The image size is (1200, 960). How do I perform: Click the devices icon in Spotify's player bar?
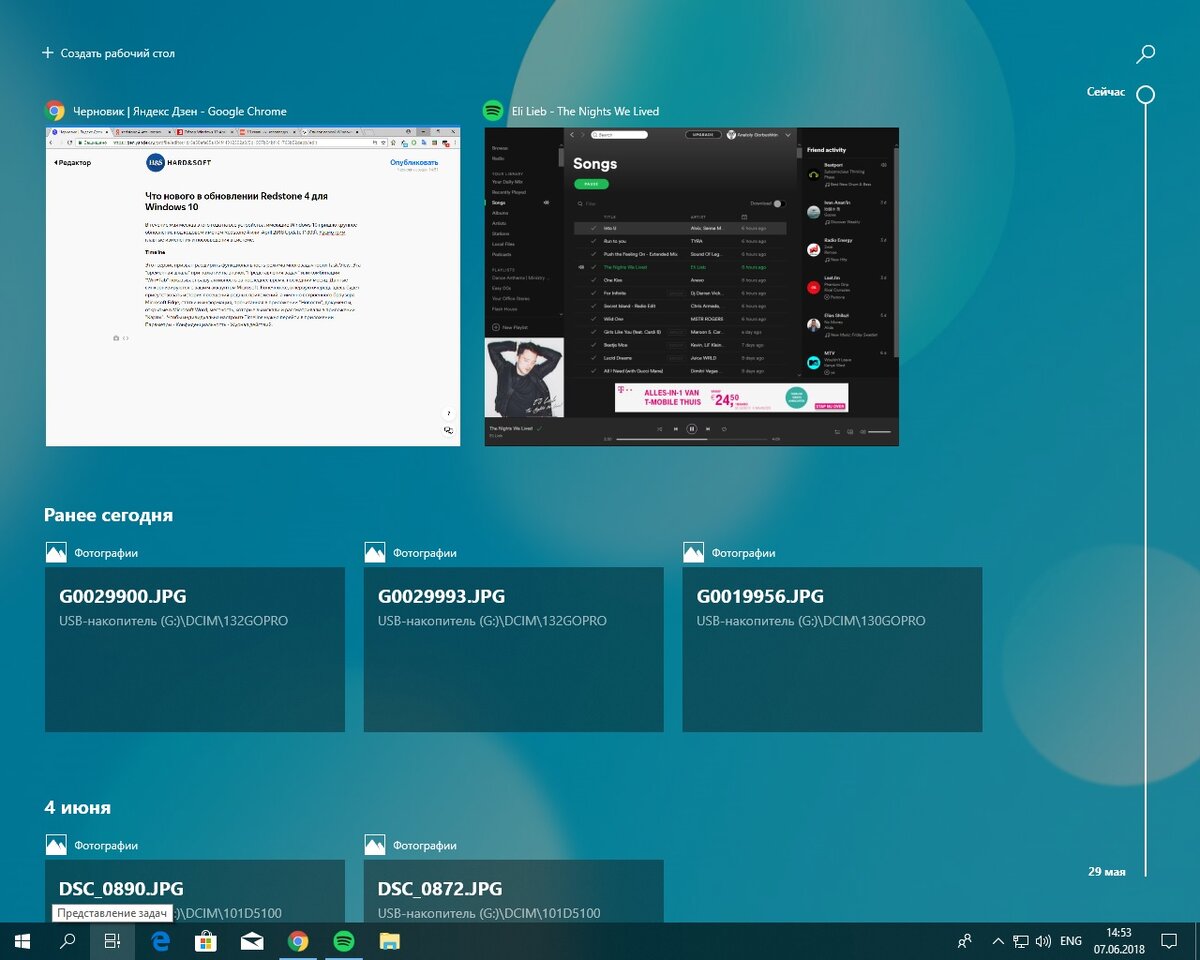849,431
